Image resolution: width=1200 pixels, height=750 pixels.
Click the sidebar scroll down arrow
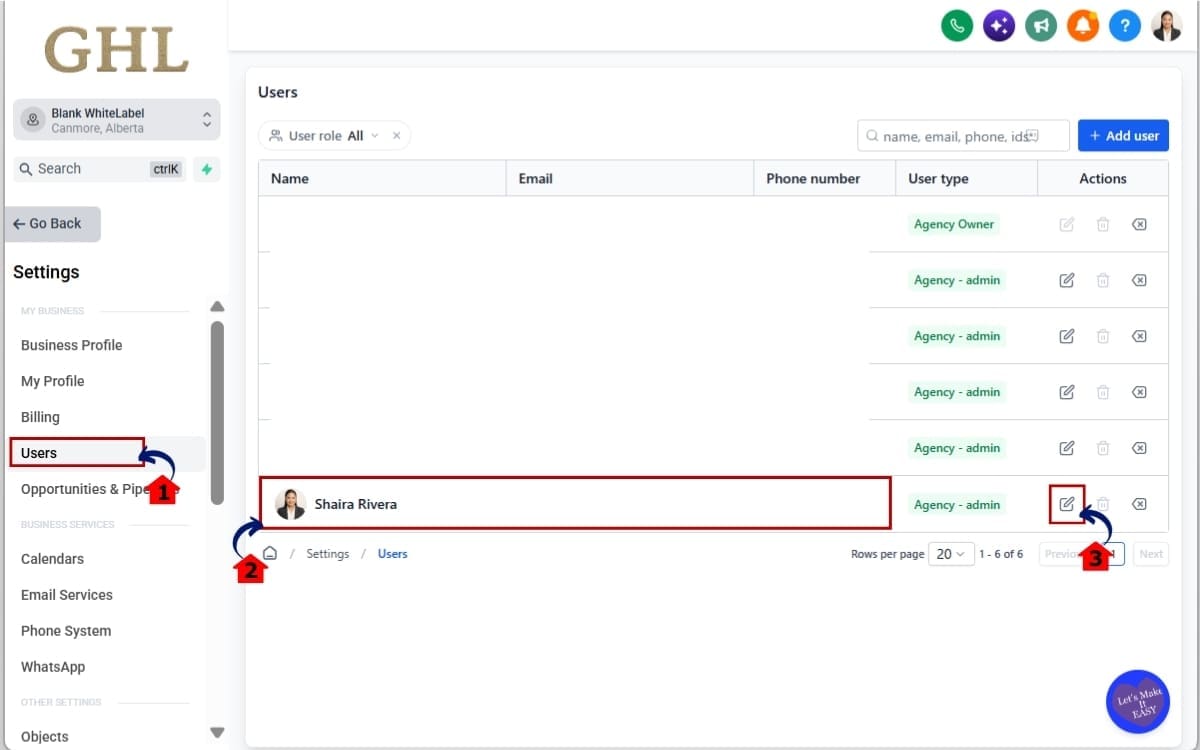(217, 733)
